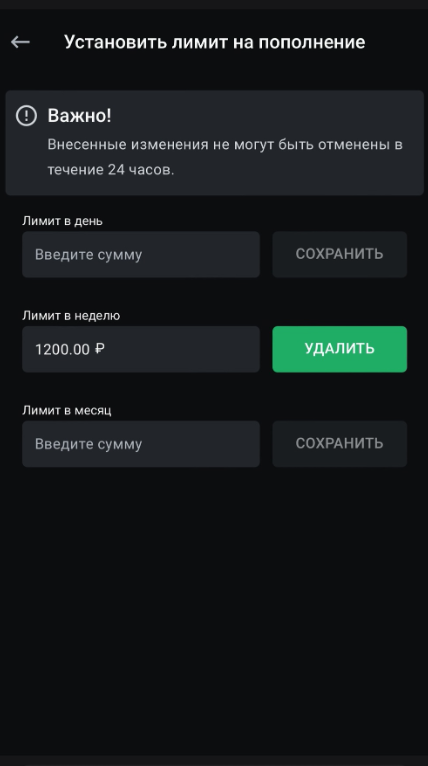Click the Лимит в месяц label

click(x=67, y=410)
